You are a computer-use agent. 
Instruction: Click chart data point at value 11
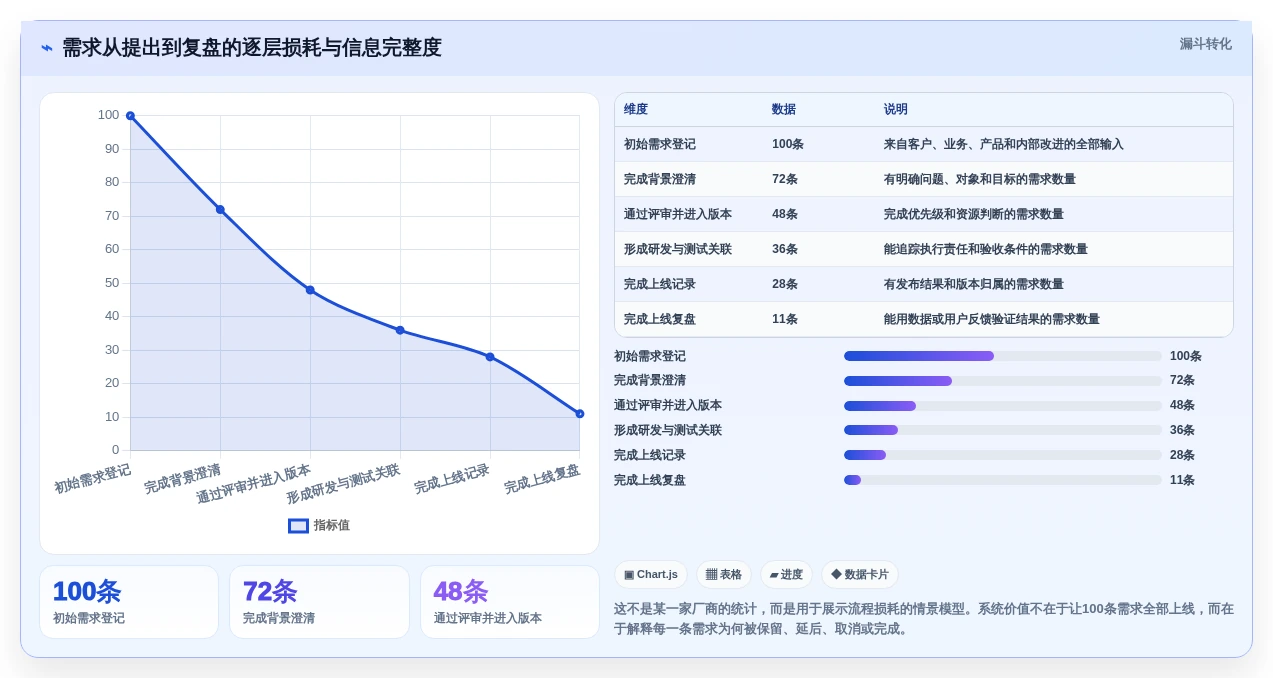(580, 413)
